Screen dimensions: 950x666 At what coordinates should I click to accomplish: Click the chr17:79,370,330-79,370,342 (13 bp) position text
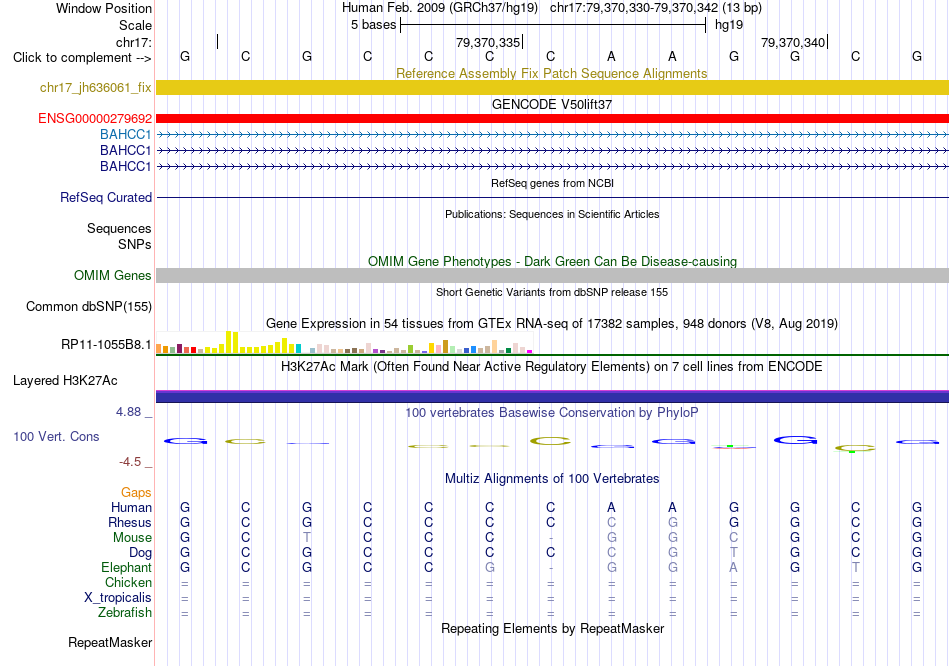(656, 8)
